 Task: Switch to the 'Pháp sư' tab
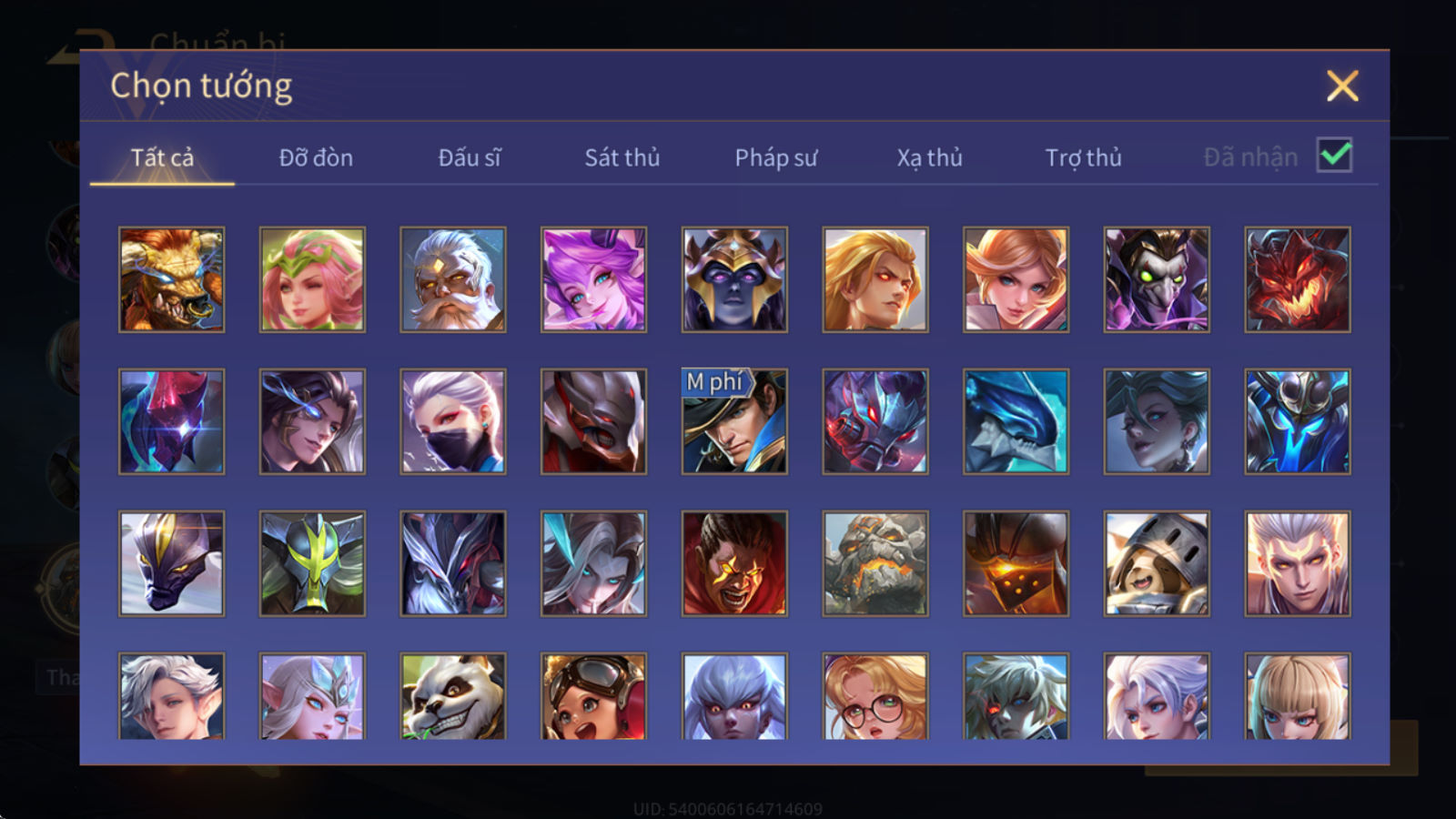pyautogui.click(x=776, y=157)
